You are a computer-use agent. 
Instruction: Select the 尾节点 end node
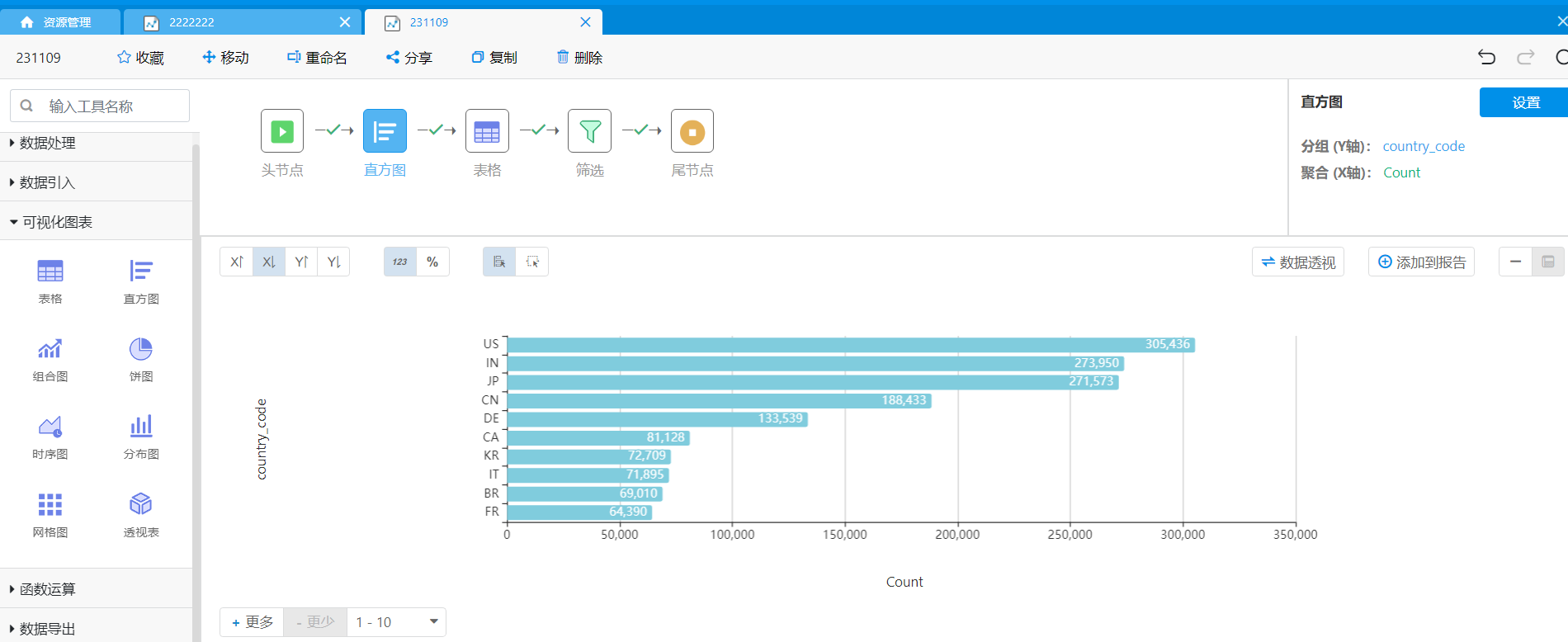coord(692,131)
